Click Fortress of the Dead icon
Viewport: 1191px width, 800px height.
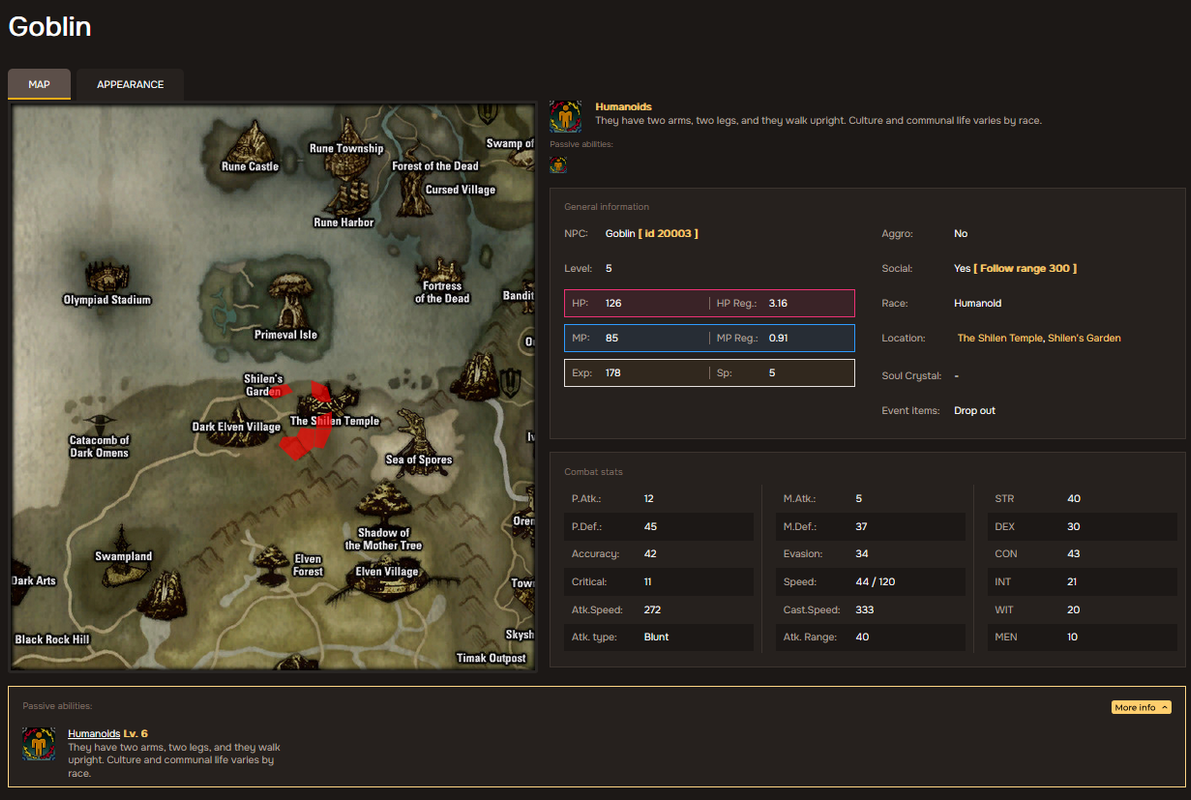click(x=441, y=269)
